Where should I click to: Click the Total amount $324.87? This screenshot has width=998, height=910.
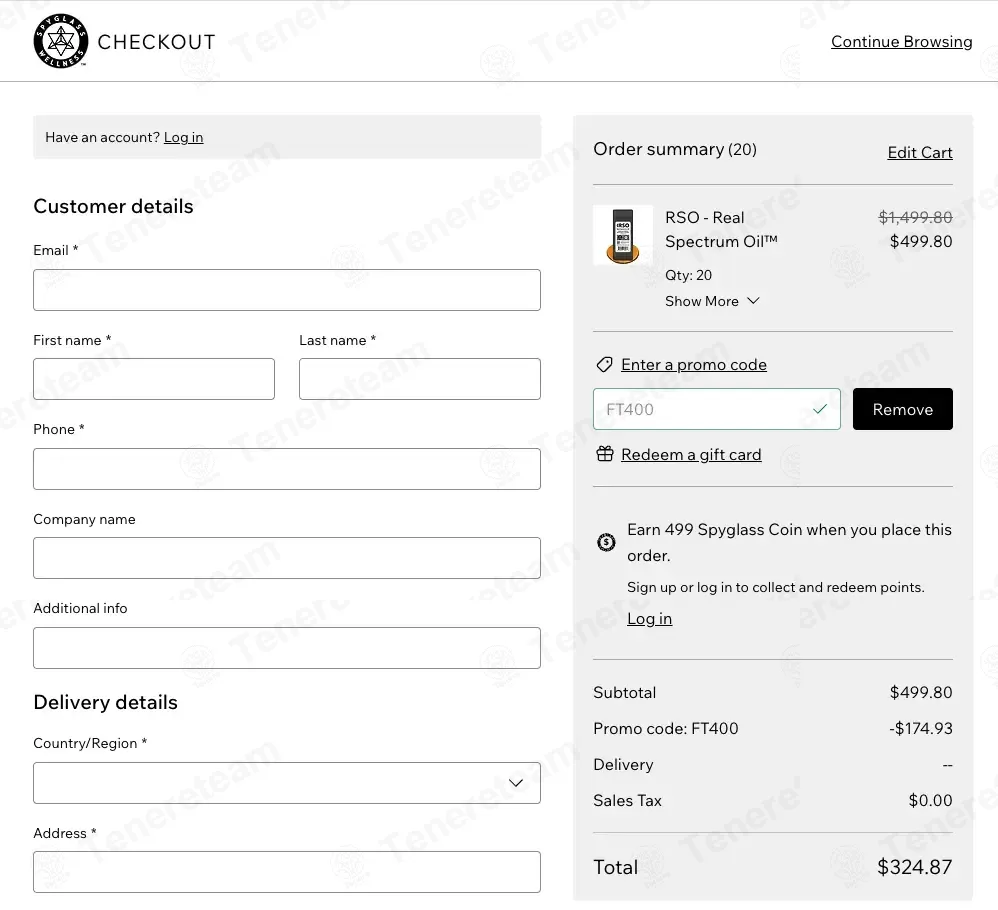point(915,867)
